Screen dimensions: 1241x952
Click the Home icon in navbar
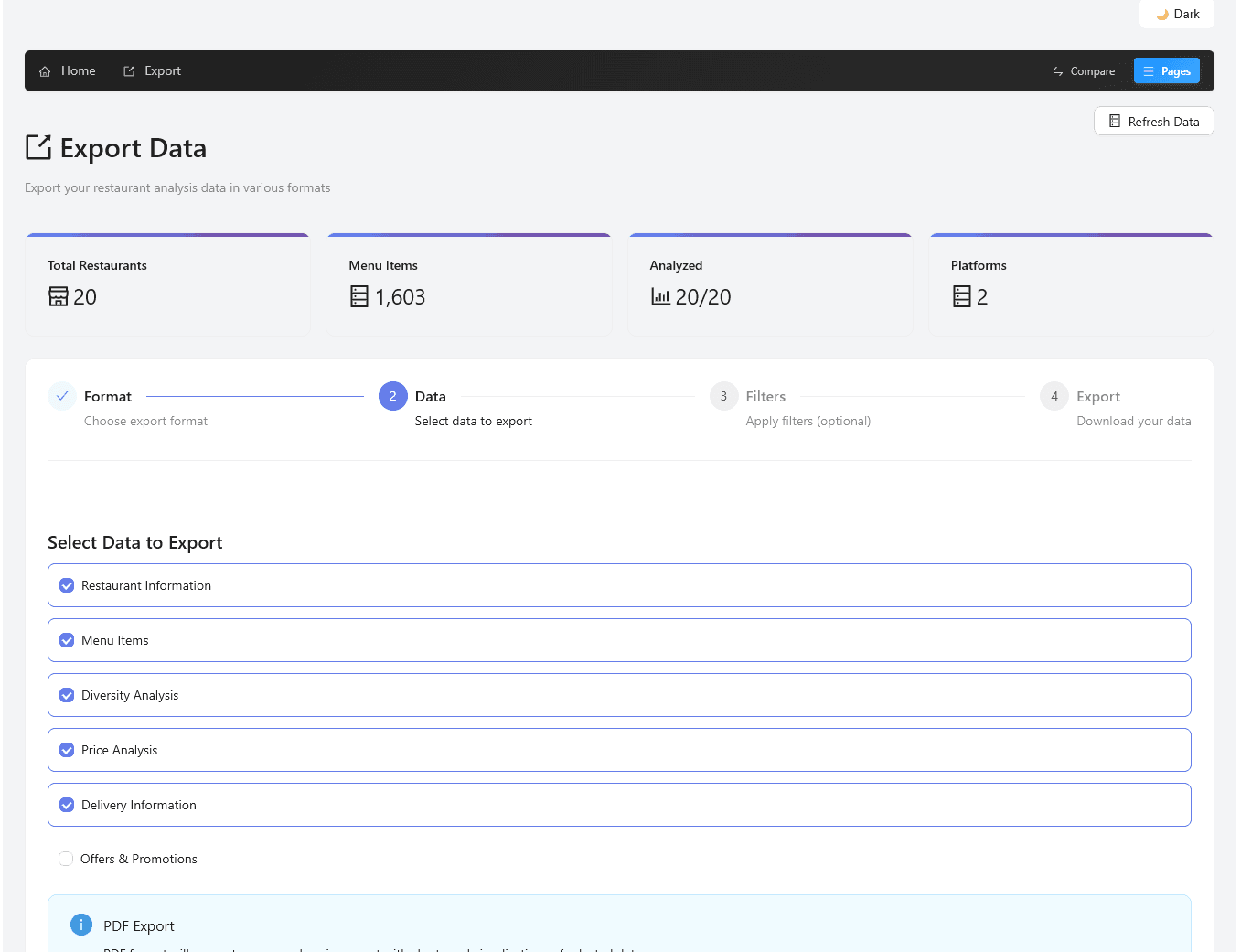point(45,71)
